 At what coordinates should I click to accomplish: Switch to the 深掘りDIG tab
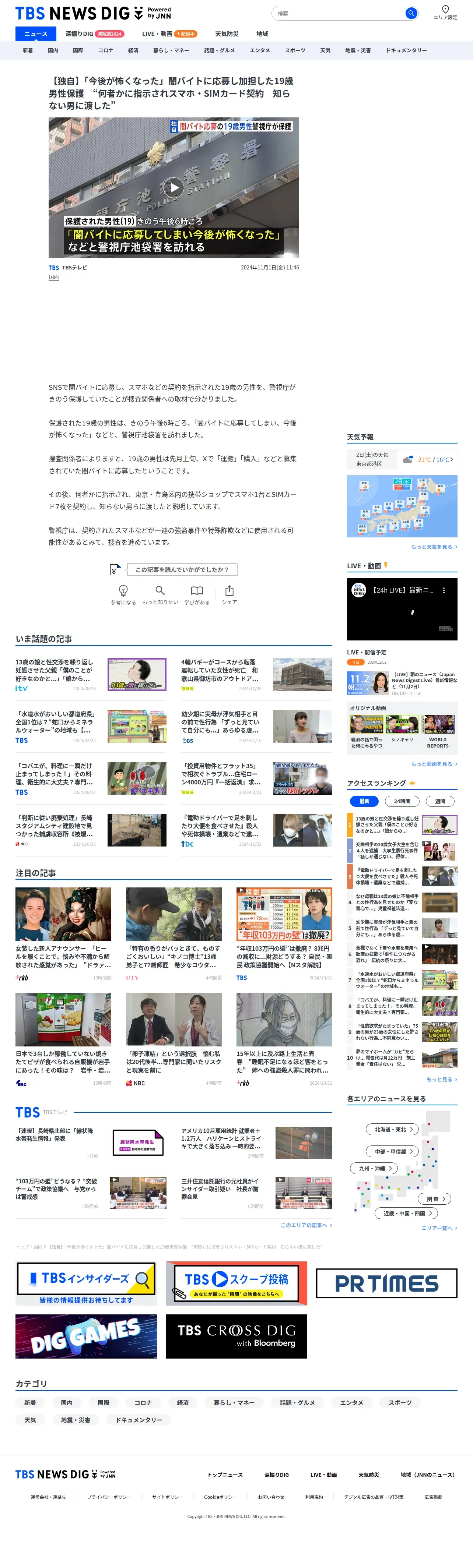point(94,34)
